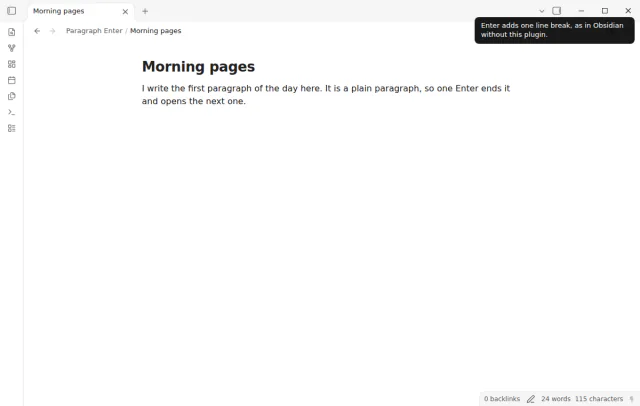Open a new tab with plus
This screenshot has height=406, width=640.
point(145,11)
